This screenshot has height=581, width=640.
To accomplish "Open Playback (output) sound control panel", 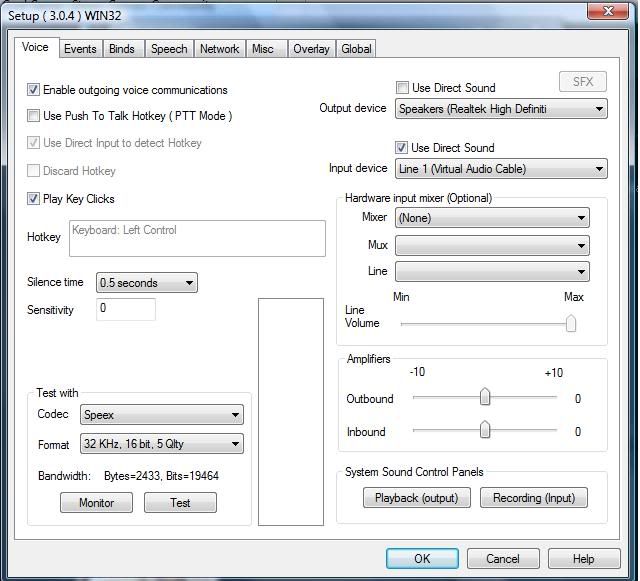I will tap(416, 498).
